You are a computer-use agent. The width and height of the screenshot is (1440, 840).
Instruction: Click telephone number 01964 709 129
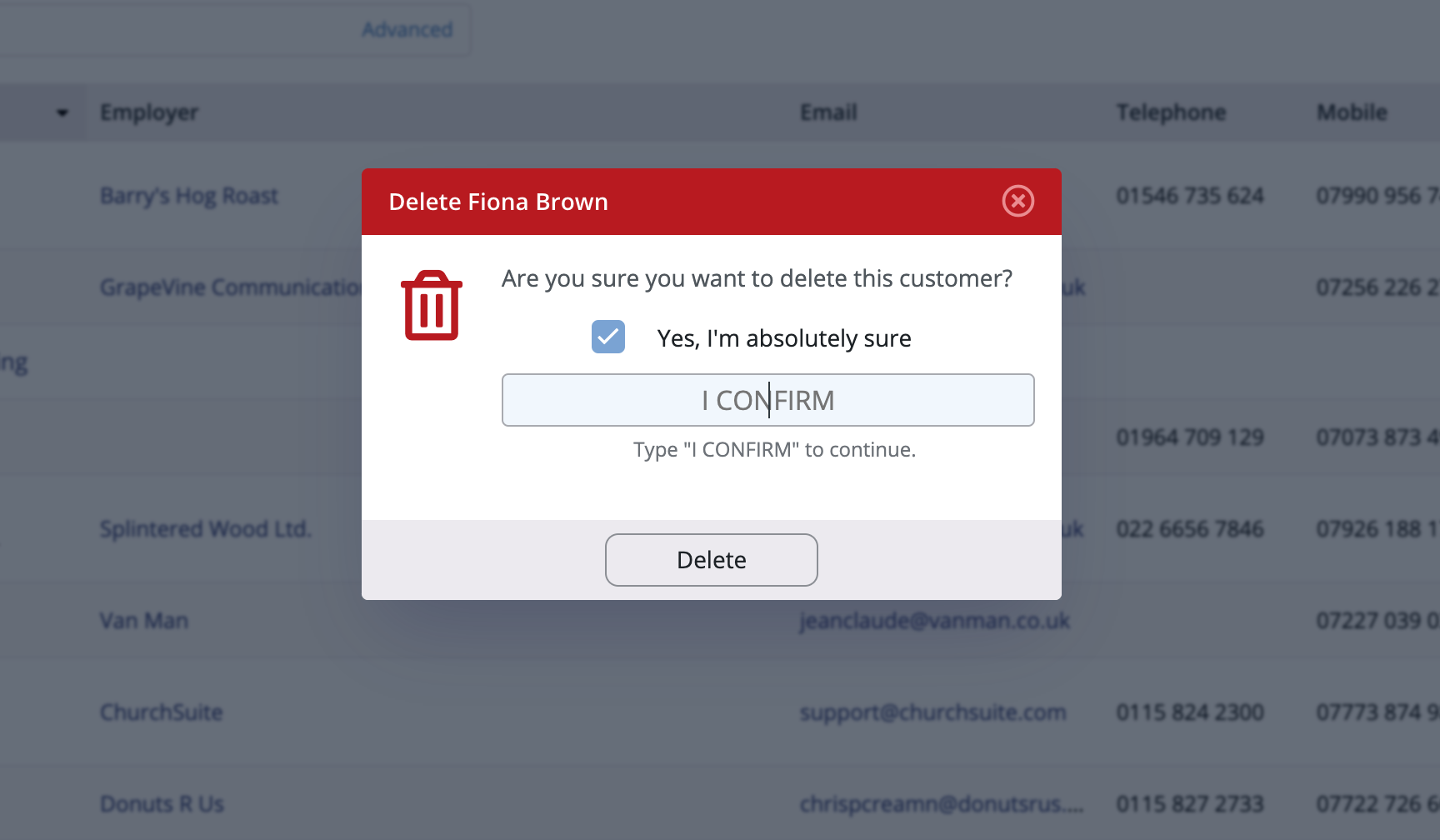(1190, 437)
